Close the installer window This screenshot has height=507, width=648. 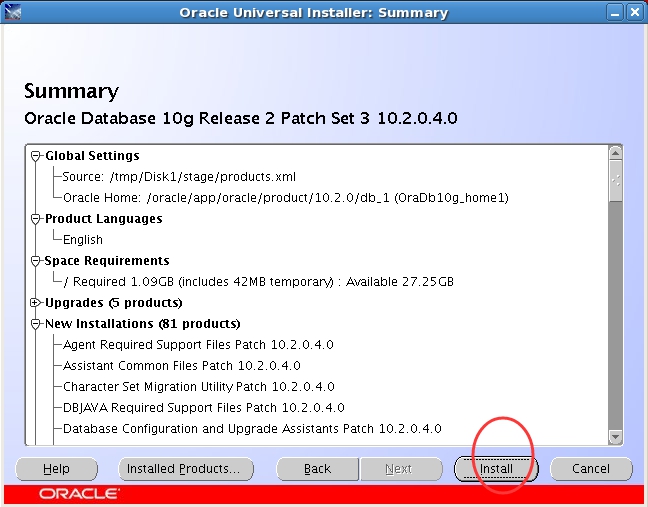click(634, 12)
